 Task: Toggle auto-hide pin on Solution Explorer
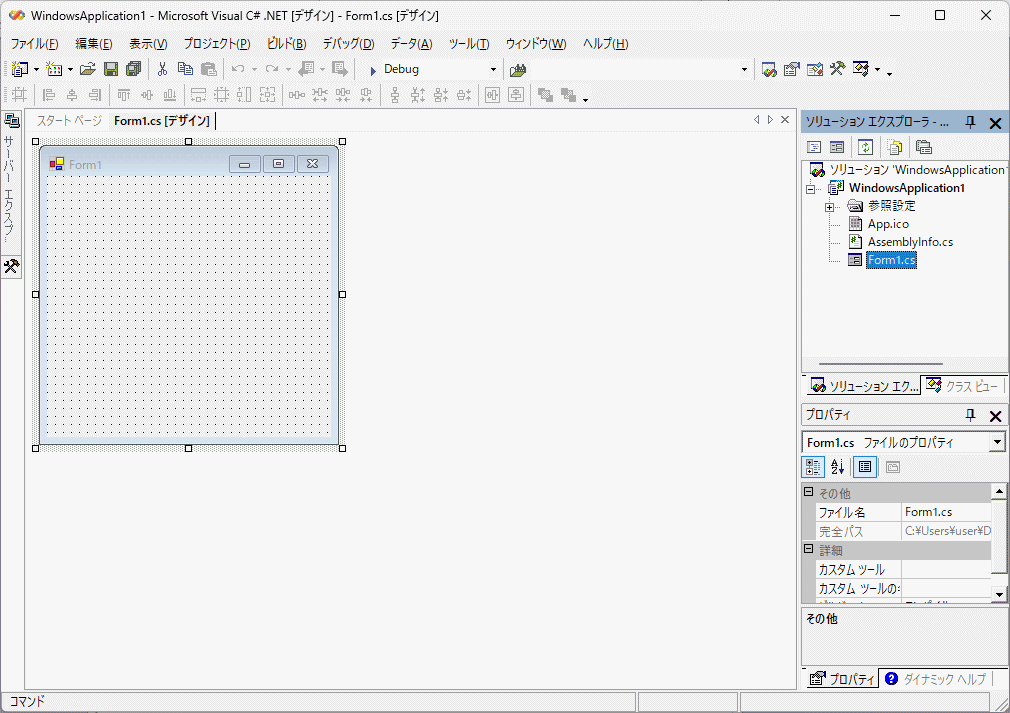click(970, 122)
